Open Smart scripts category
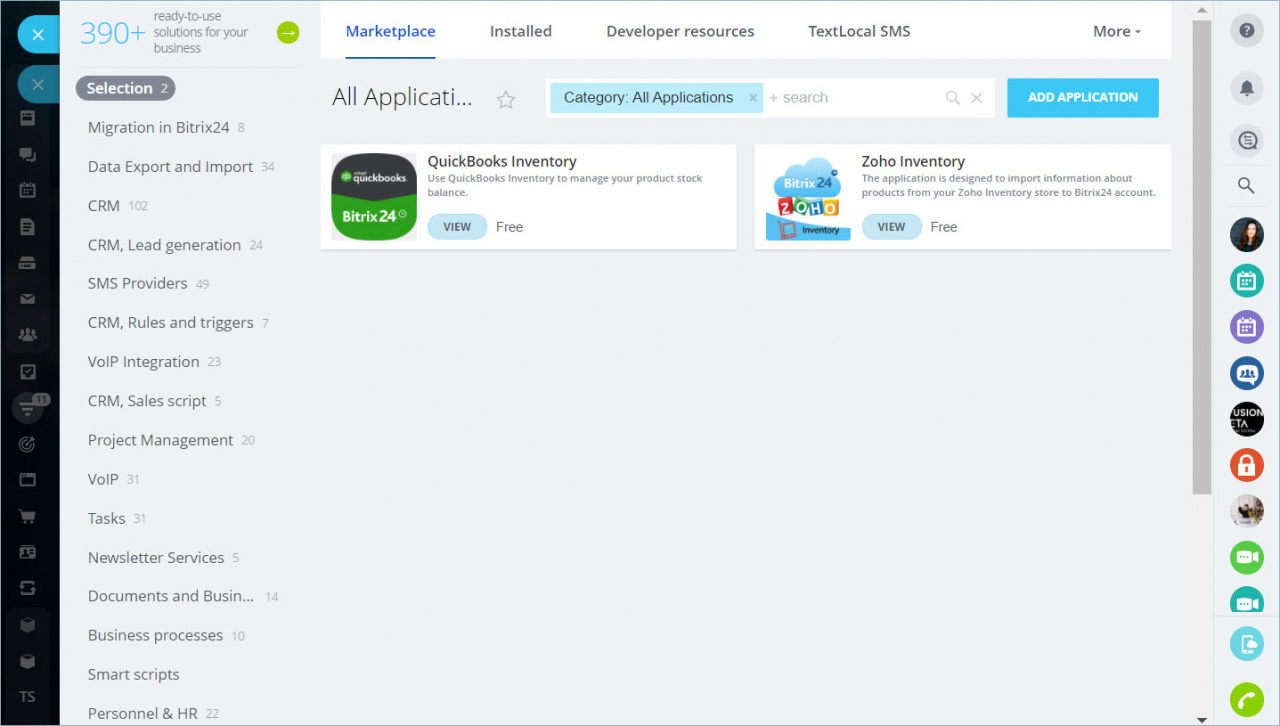The width and height of the screenshot is (1280, 726). (134, 675)
